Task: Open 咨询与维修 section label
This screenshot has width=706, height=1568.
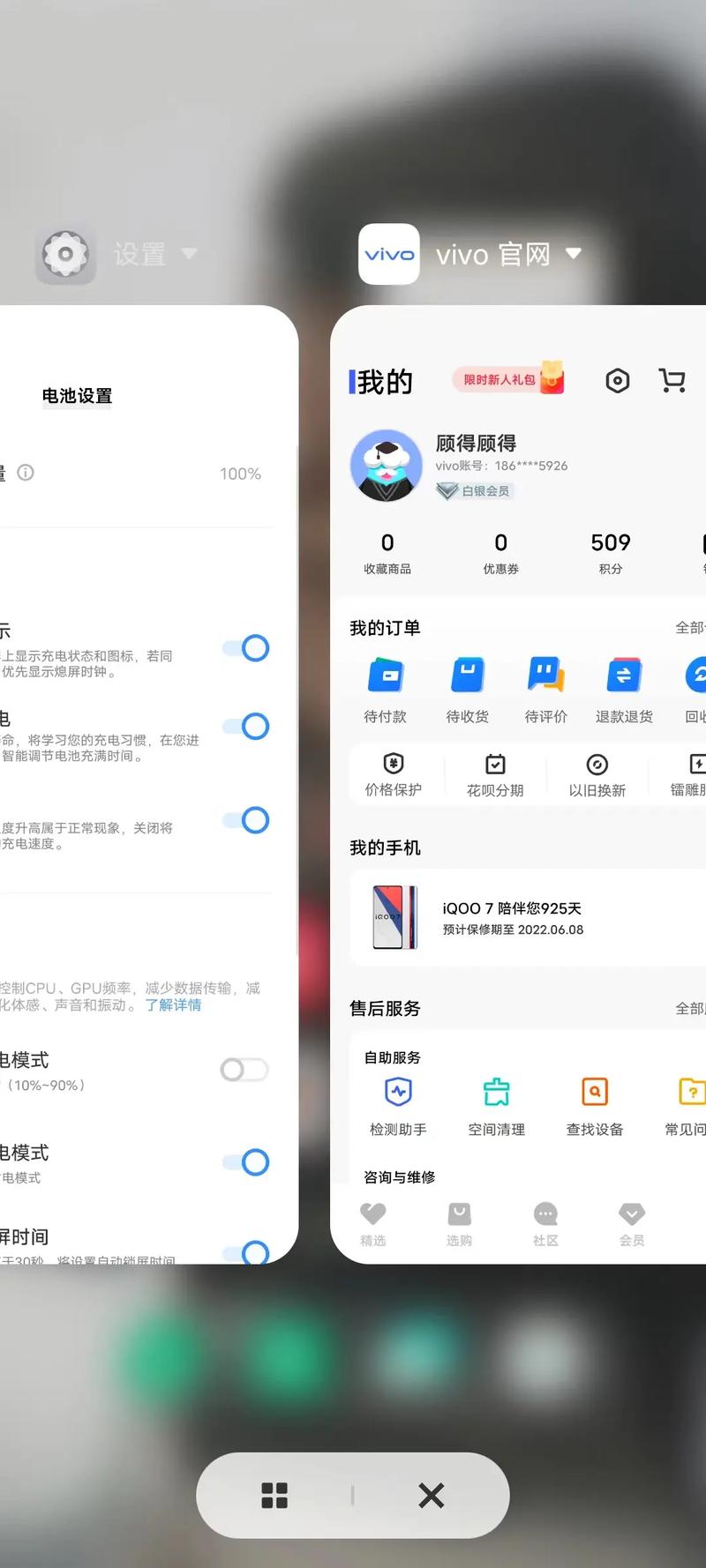Action: [x=399, y=1177]
